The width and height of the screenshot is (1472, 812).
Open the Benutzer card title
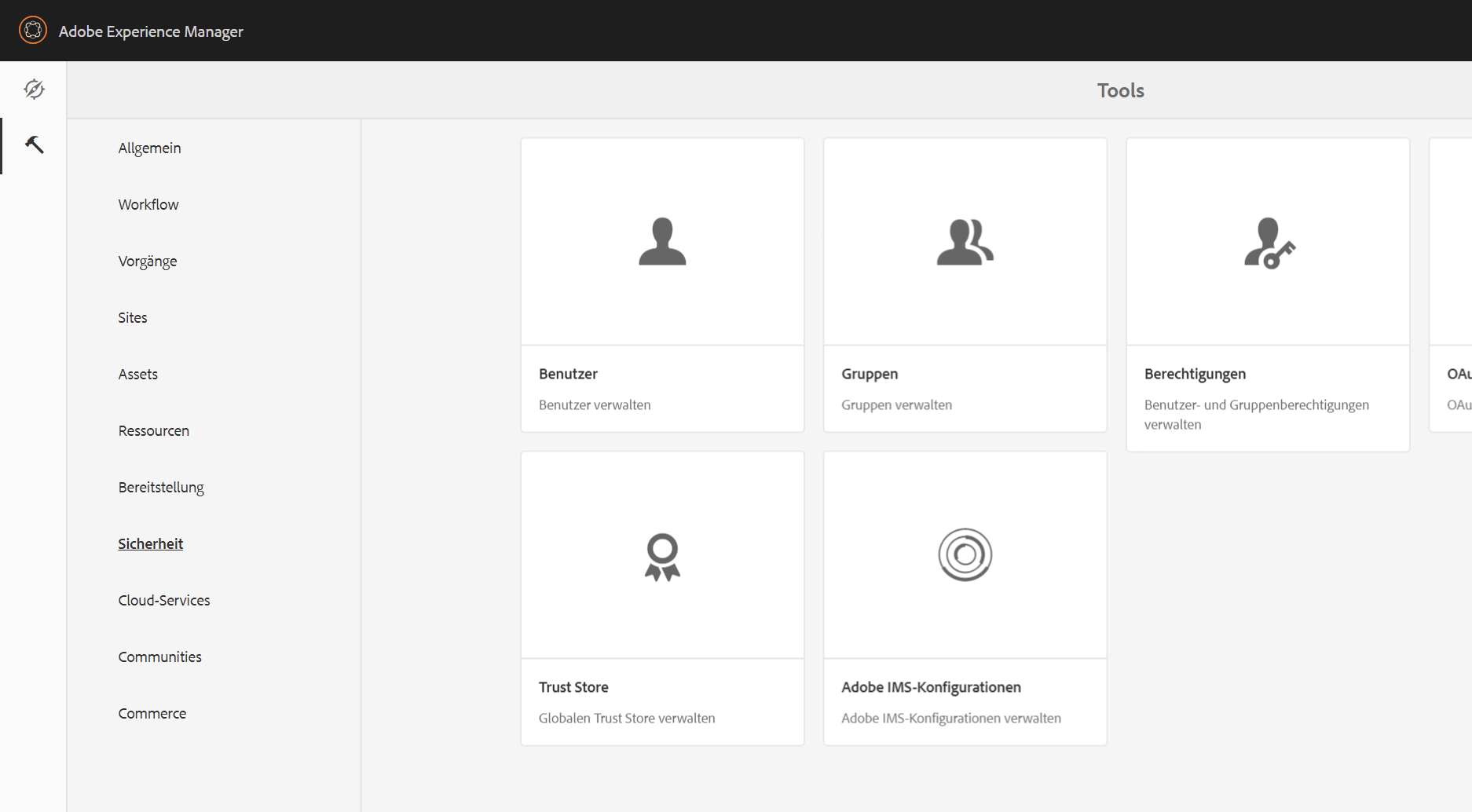pyautogui.click(x=568, y=374)
